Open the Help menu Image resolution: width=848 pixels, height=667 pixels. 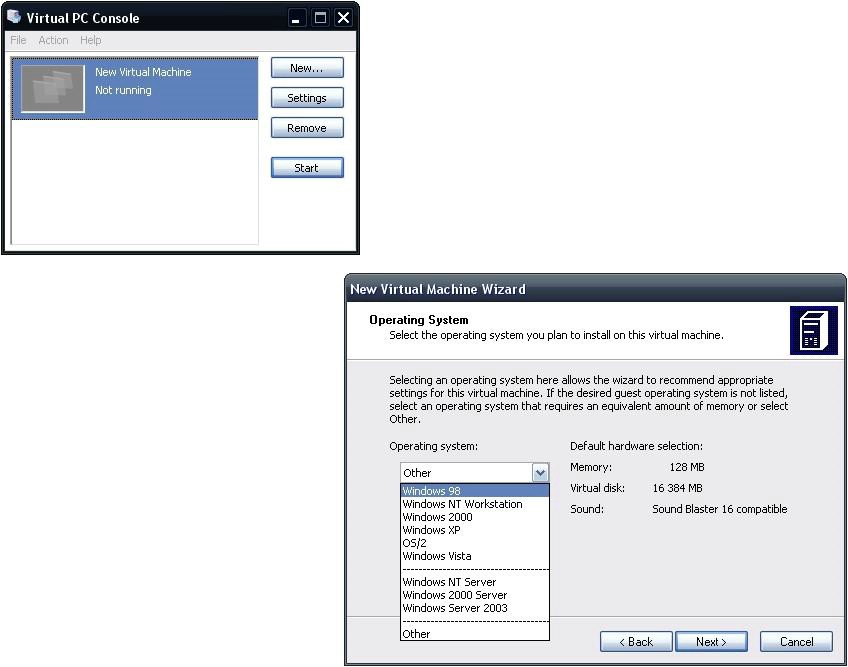[90, 40]
